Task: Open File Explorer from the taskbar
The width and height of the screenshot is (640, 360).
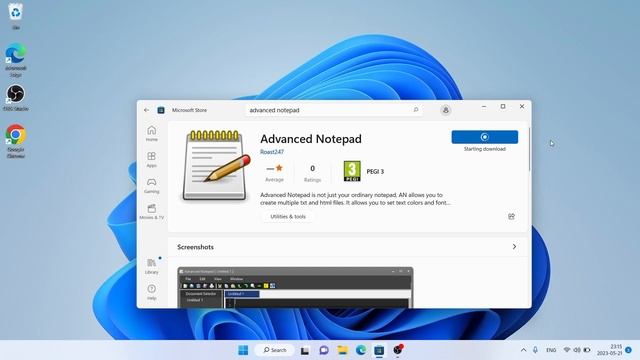Action: (342, 350)
